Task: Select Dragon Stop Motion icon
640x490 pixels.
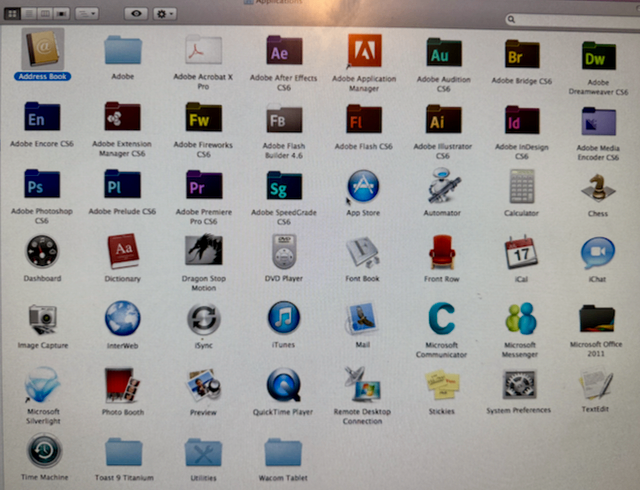Action: (x=204, y=249)
